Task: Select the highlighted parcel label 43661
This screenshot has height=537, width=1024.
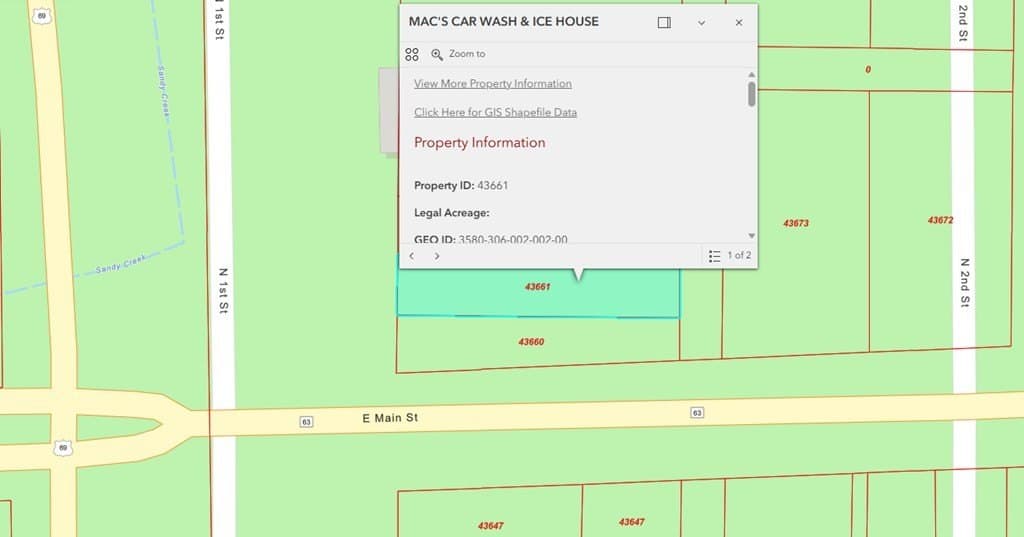Action: [537, 287]
